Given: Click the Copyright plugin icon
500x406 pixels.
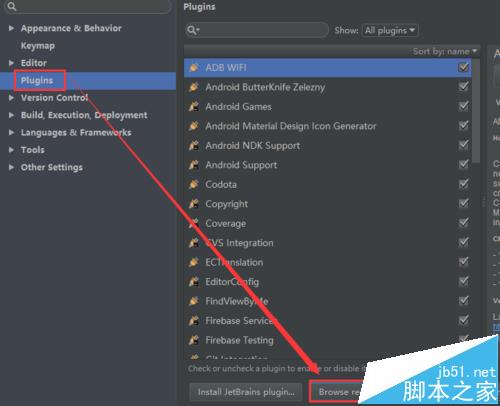Looking at the screenshot, I should 194,204.
